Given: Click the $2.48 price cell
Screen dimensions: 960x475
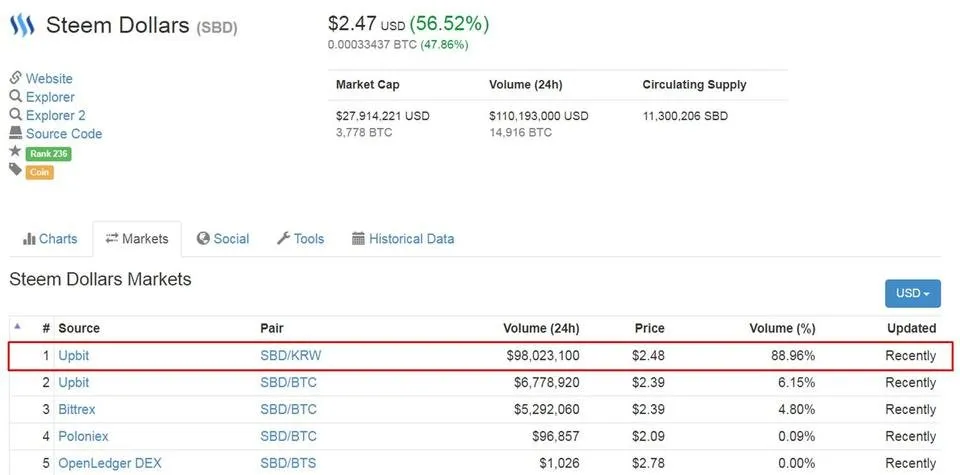Looking at the screenshot, I should 648,356.
